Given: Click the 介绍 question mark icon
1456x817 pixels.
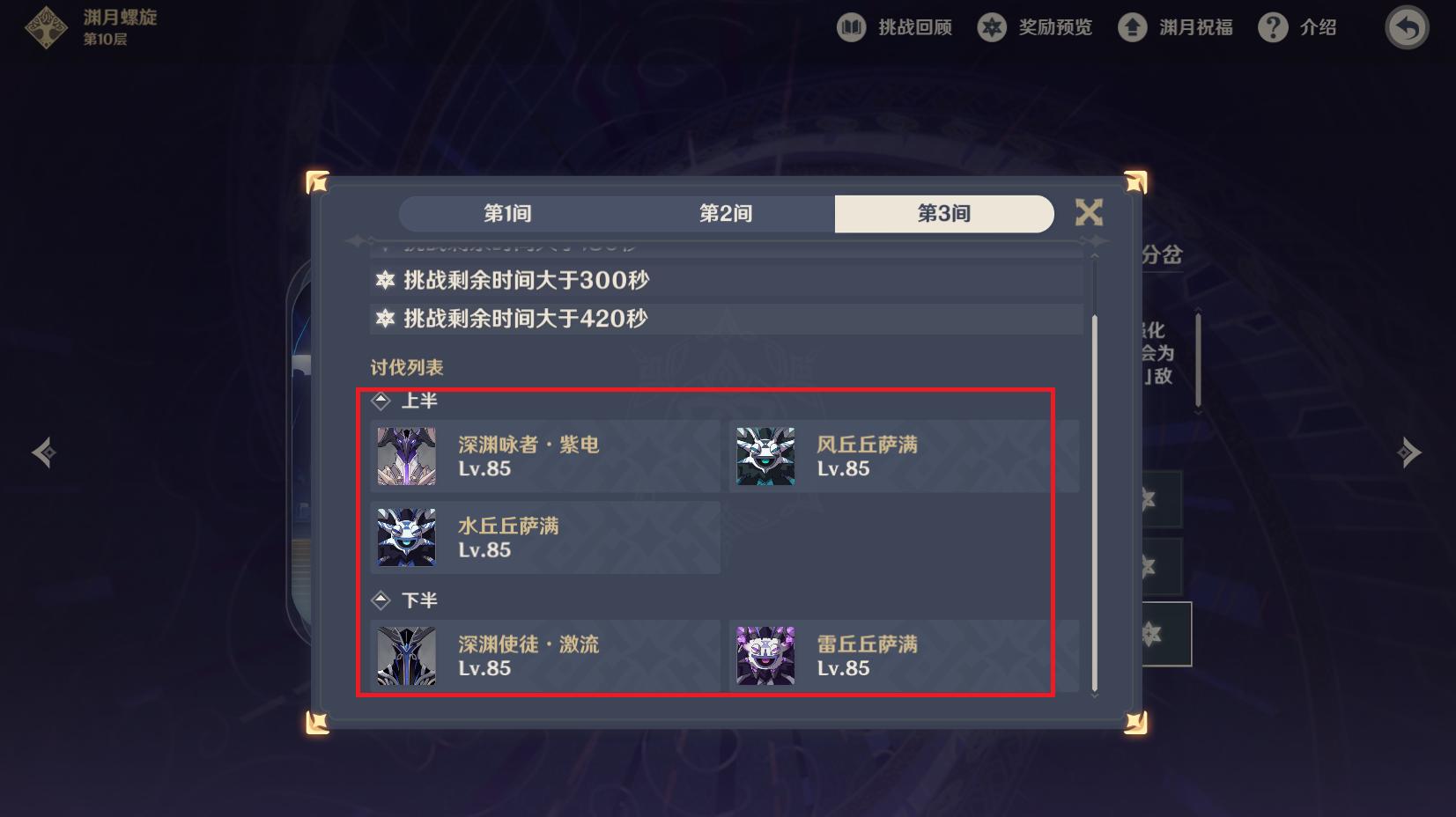Looking at the screenshot, I should click(1273, 27).
